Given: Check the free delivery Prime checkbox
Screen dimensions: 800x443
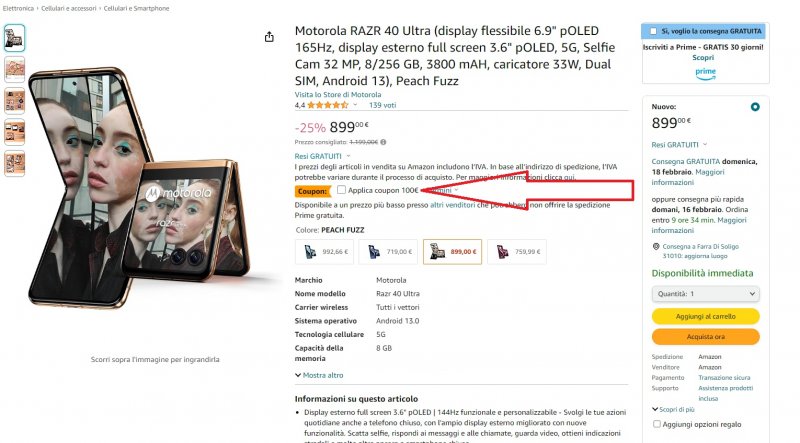Looking at the screenshot, I should pos(653,31).
